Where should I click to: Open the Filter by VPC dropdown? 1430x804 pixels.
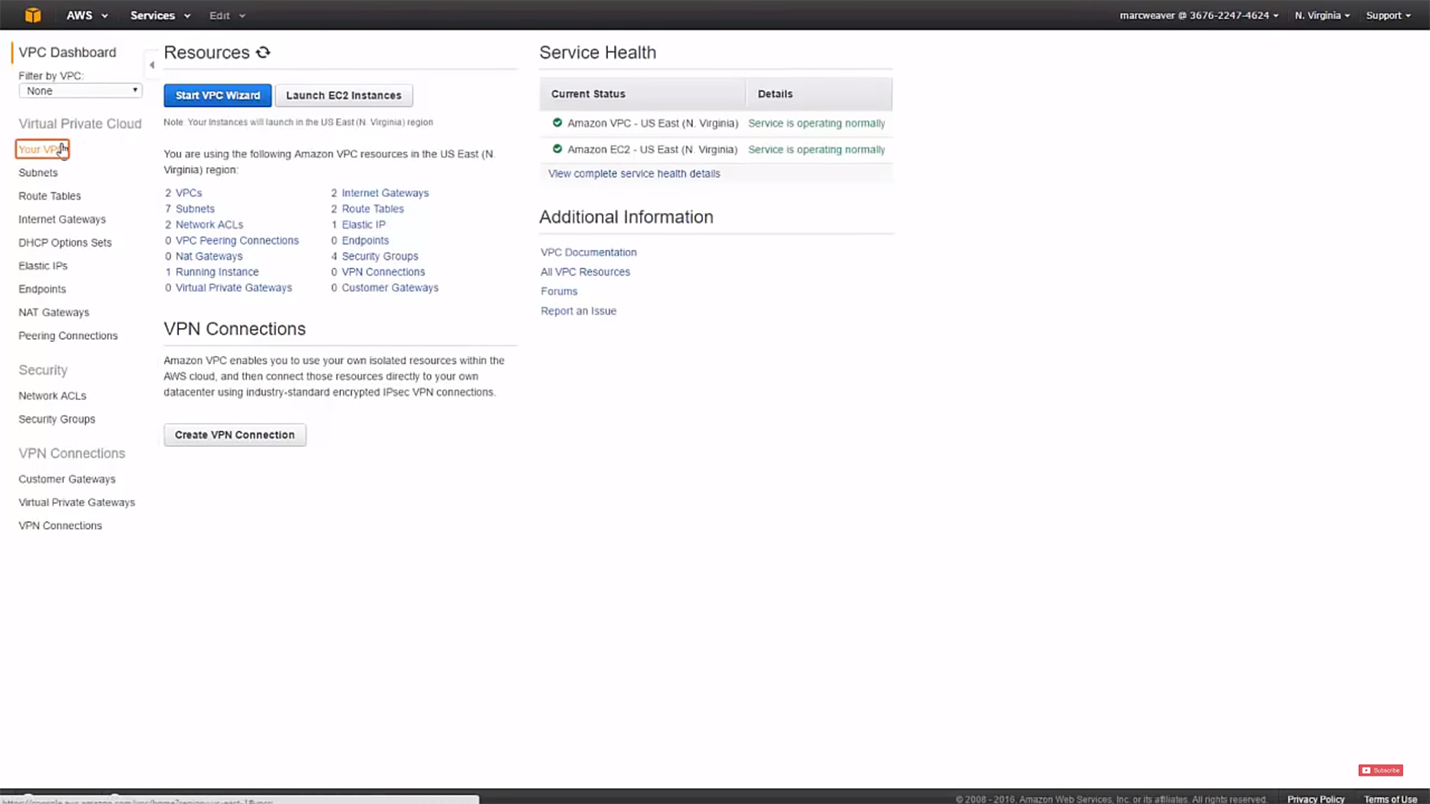pos(80,91)
